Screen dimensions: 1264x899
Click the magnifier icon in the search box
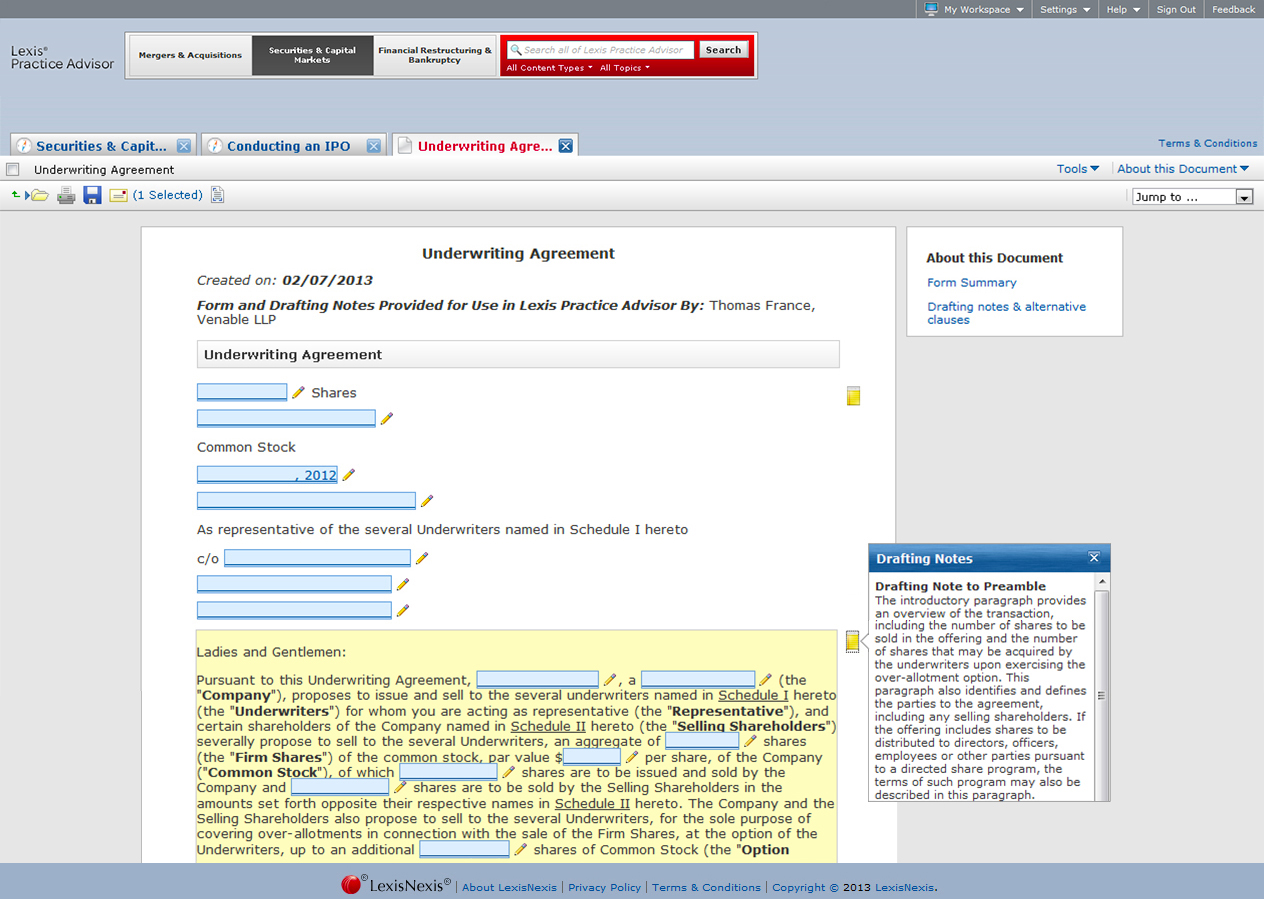[516, 50]
